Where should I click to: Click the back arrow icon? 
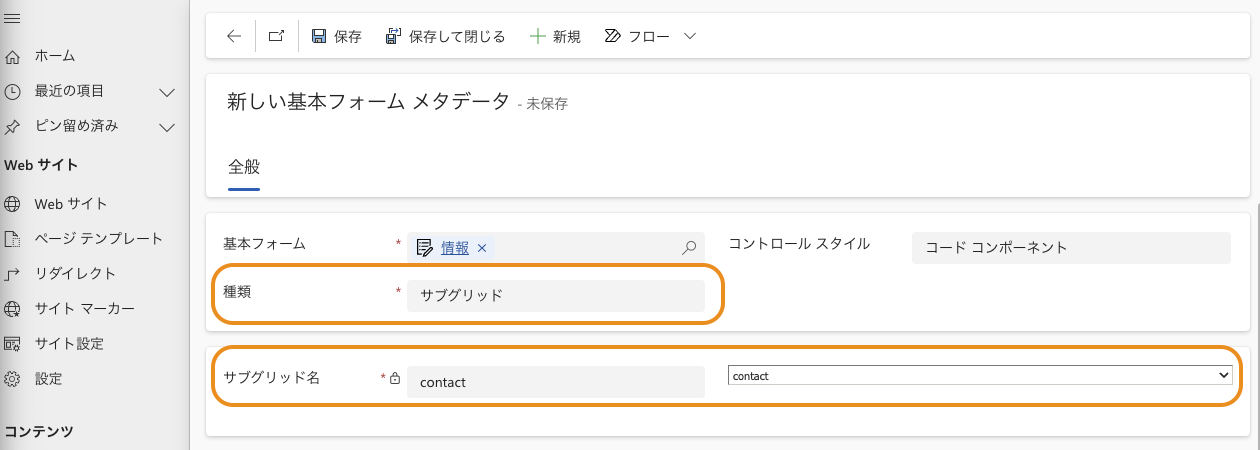tap(234, 36)
